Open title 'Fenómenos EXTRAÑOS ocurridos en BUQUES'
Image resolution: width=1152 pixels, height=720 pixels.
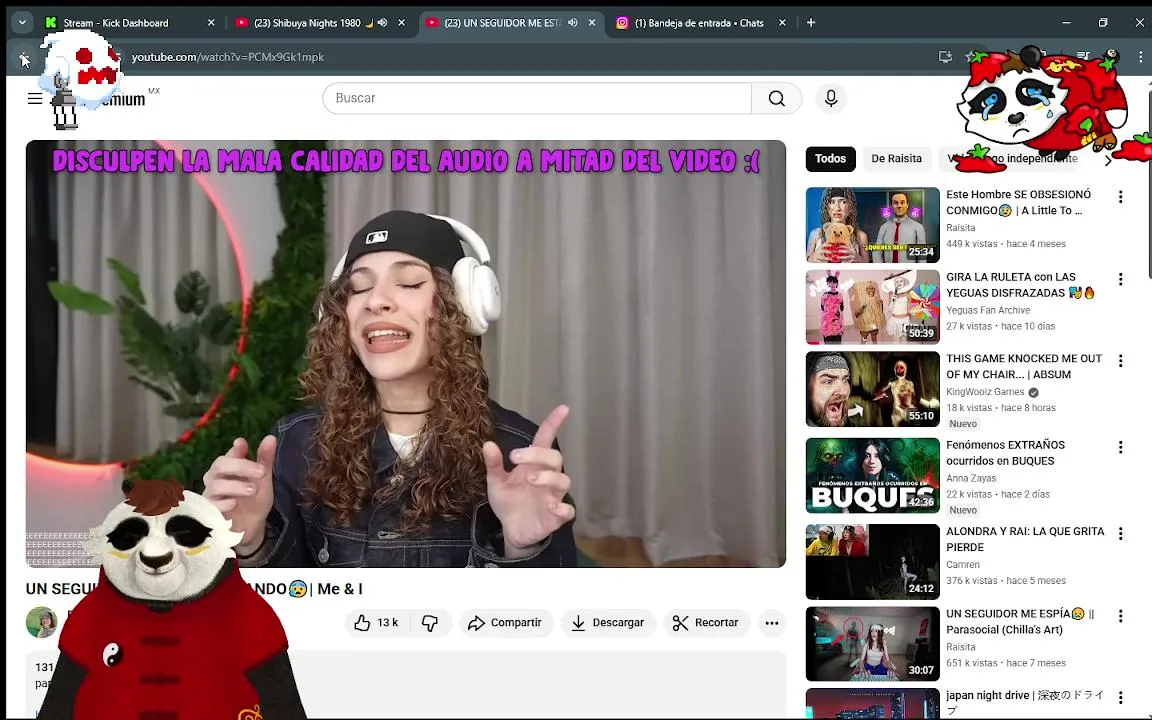click(x=1005, y=453)
